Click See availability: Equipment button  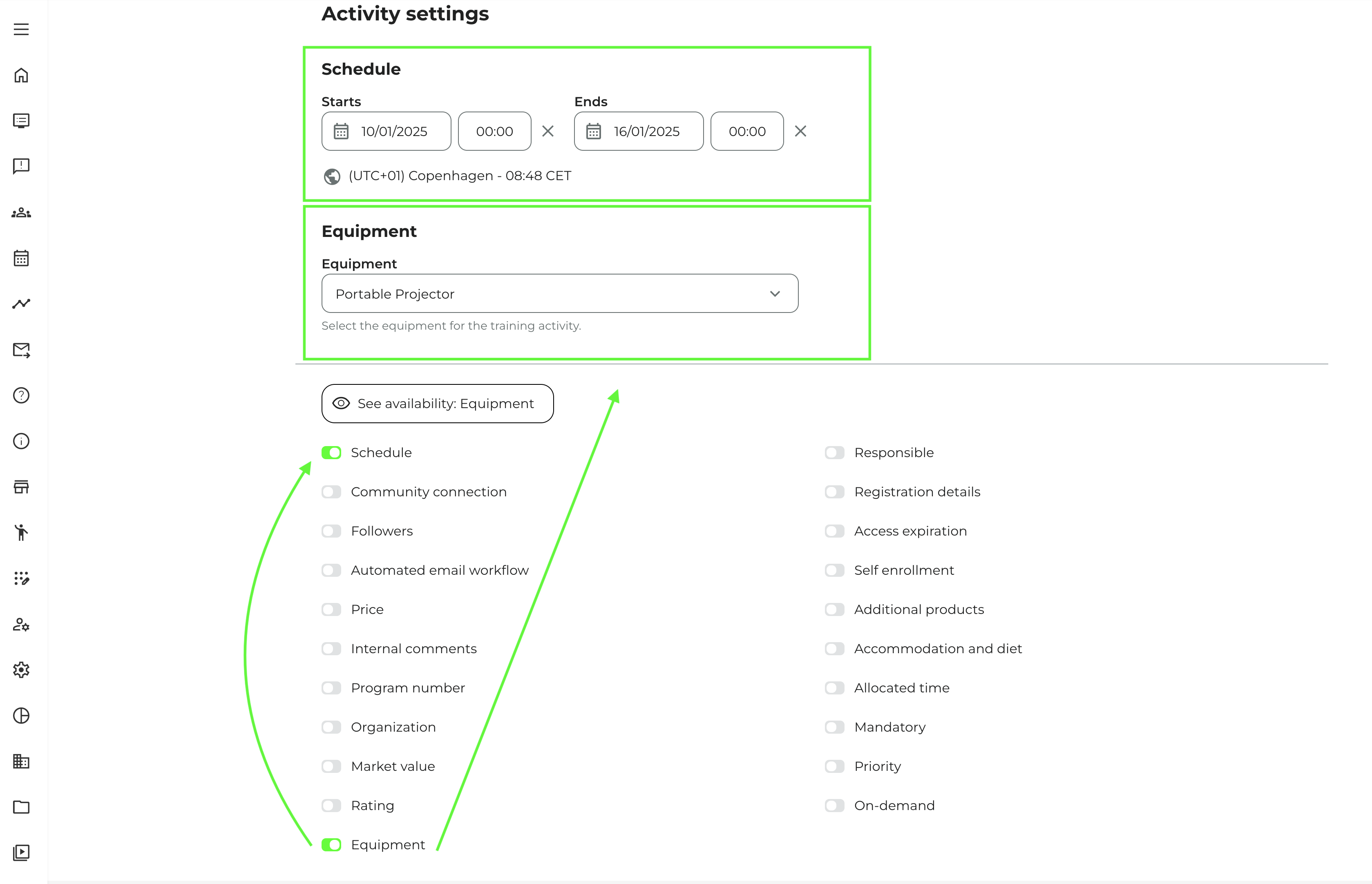tap(438, 404)
